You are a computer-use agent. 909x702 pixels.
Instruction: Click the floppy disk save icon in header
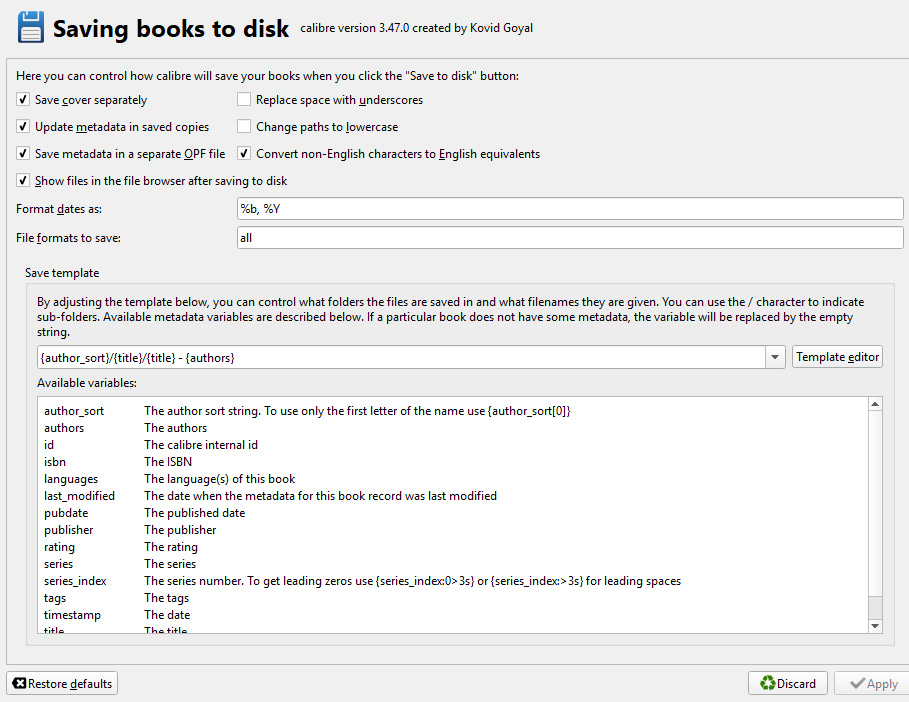click(31, 27)
